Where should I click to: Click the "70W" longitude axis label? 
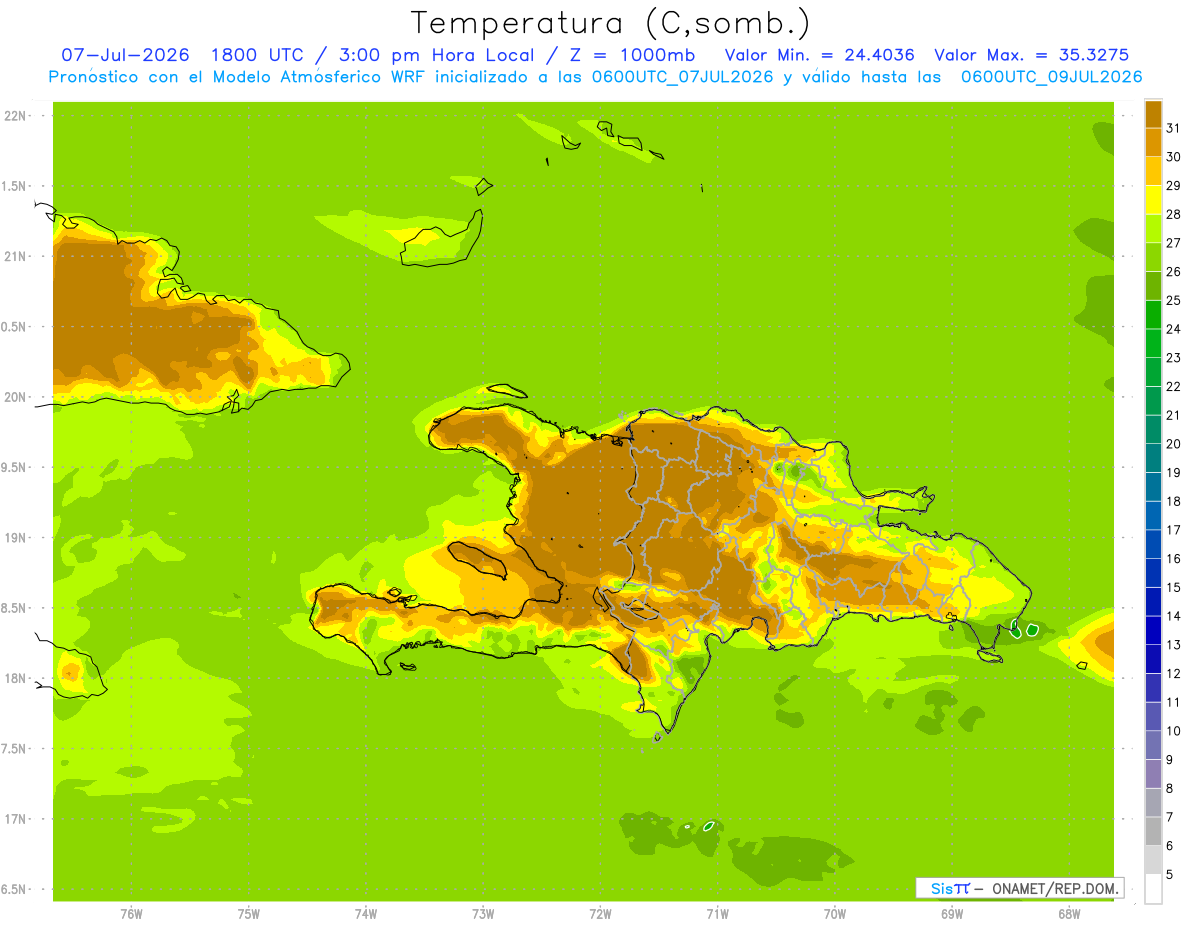click(x=835, y=913)
